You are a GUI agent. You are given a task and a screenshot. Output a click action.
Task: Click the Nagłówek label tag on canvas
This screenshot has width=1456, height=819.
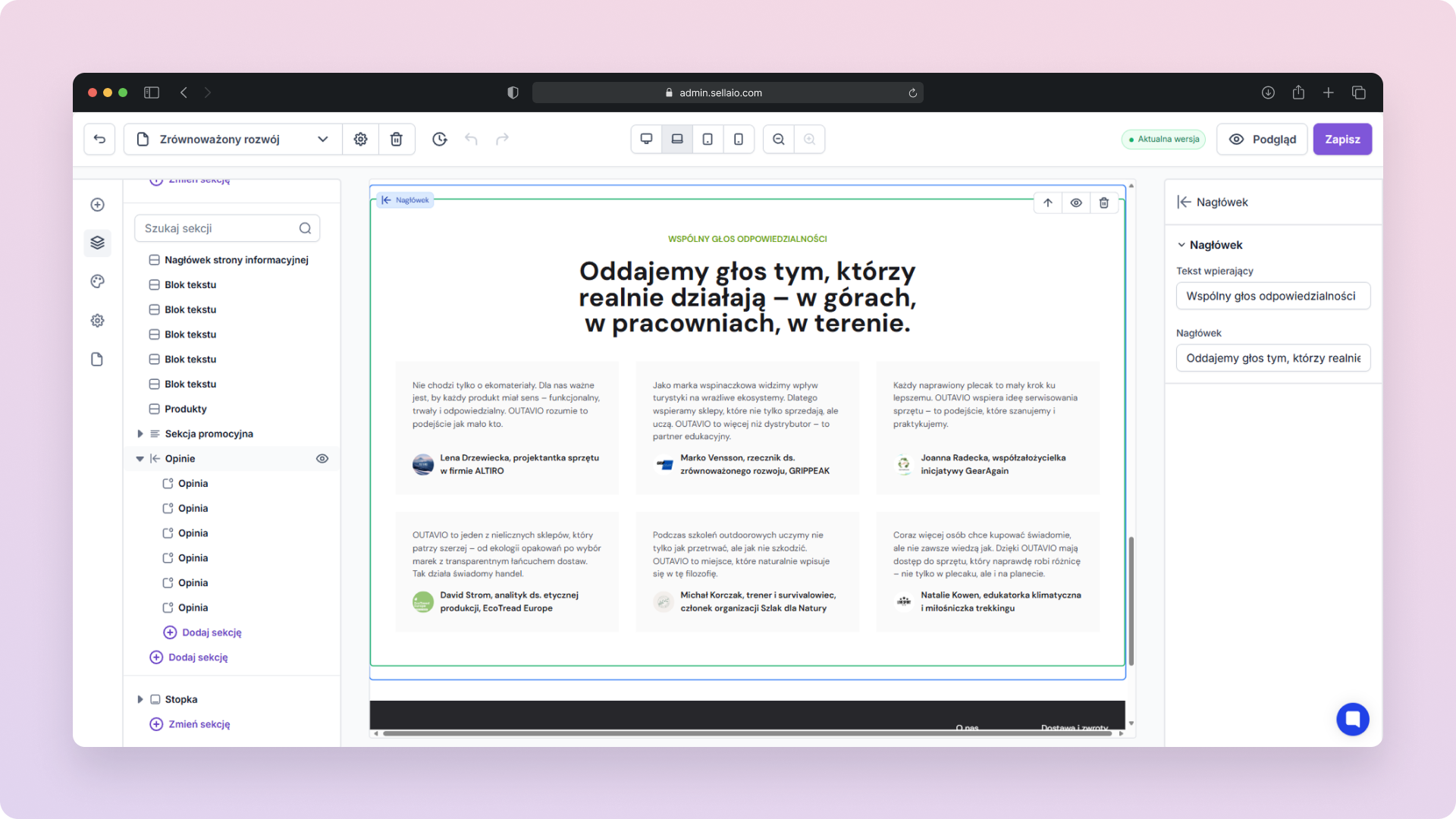[x=406, y=200]
